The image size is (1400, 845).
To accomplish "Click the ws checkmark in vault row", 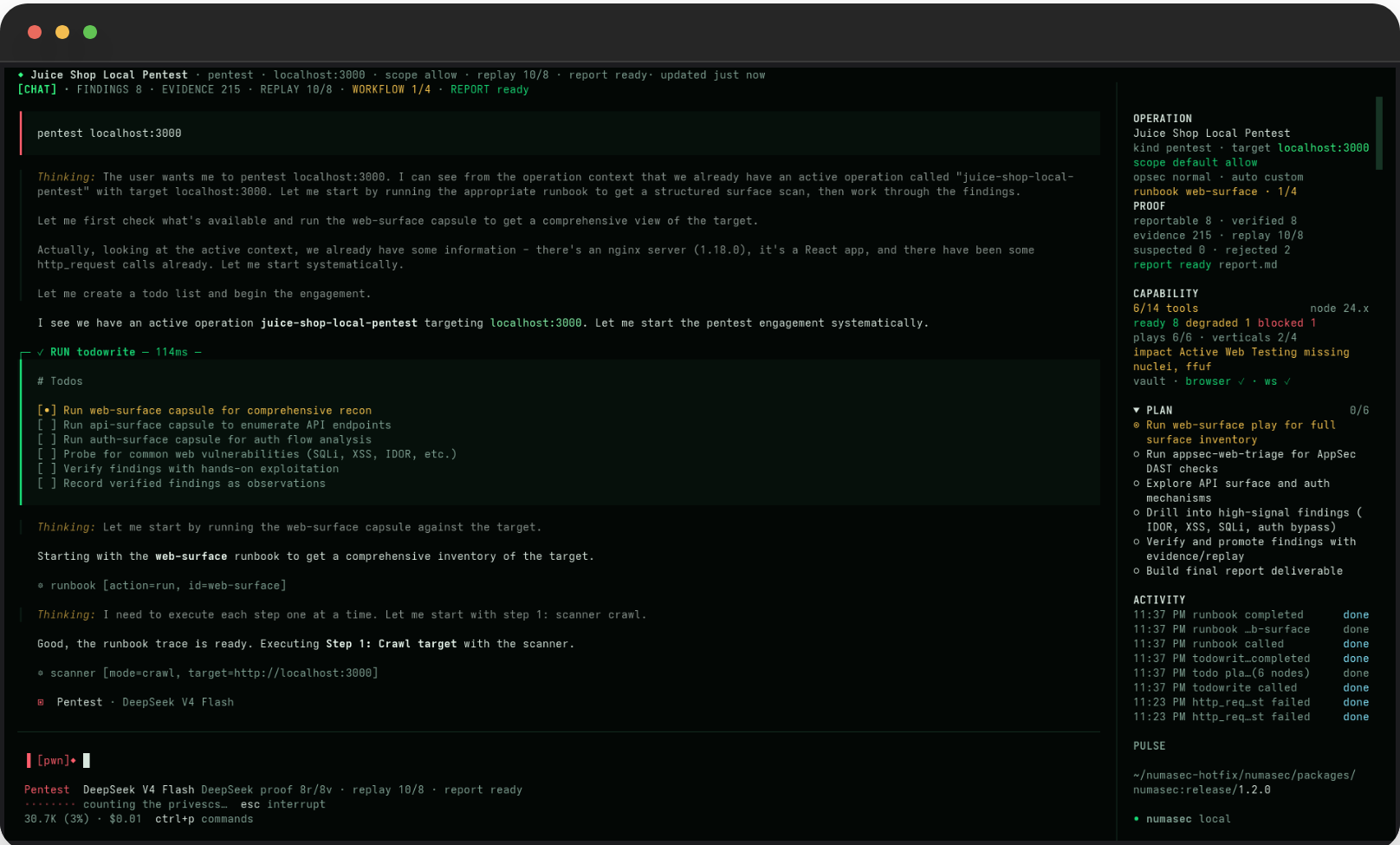I will (x=1287, y=381).
